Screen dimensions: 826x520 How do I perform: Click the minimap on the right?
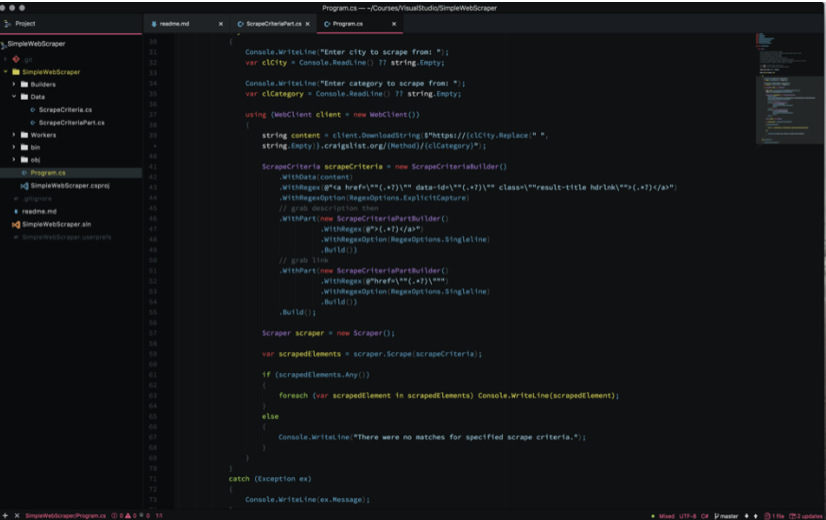pos(788,90)
